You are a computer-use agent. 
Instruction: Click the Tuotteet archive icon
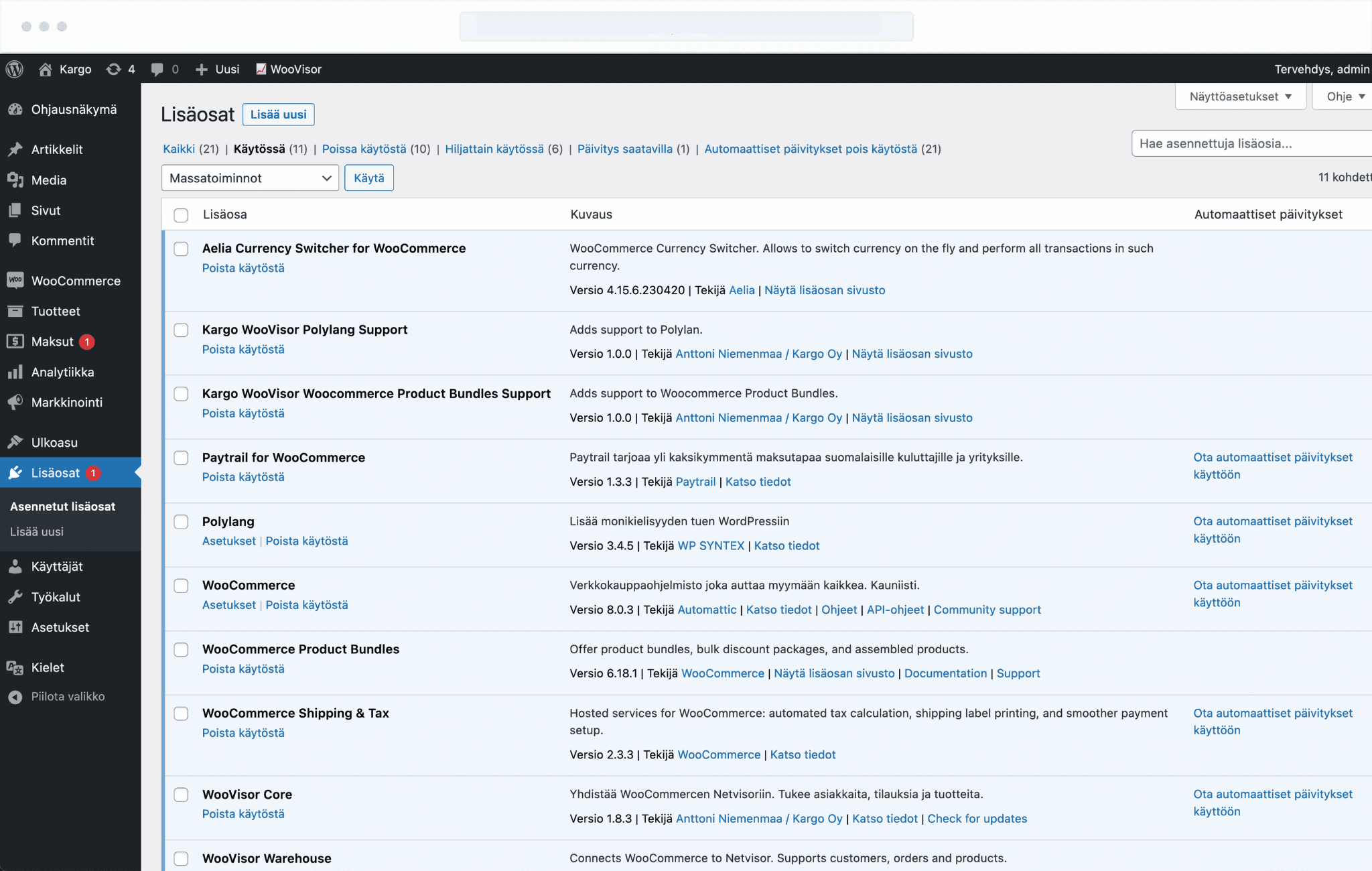pyautogui.click(x=15, y=311)
